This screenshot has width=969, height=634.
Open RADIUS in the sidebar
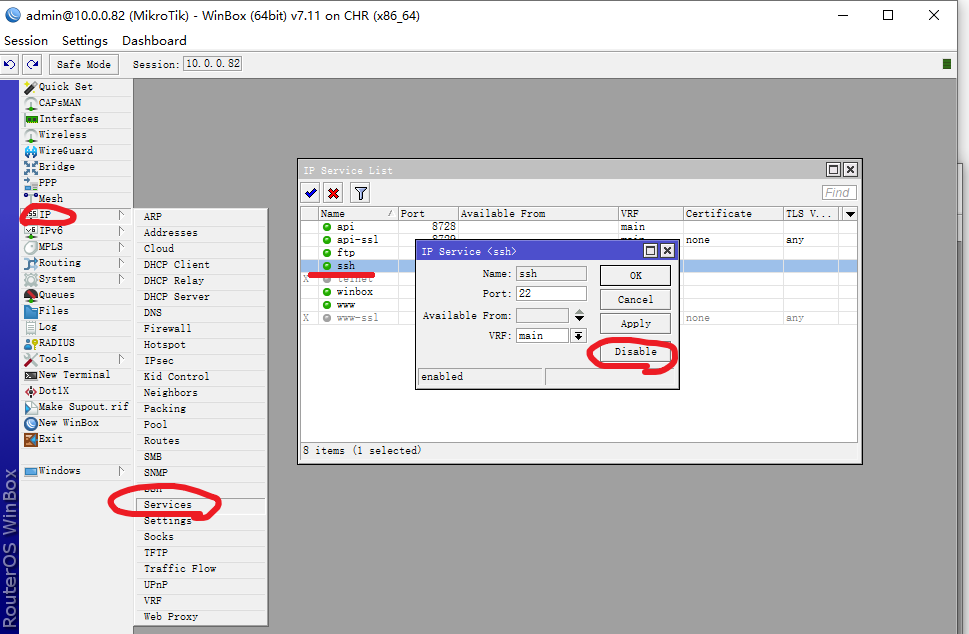[x=77, y=343]
